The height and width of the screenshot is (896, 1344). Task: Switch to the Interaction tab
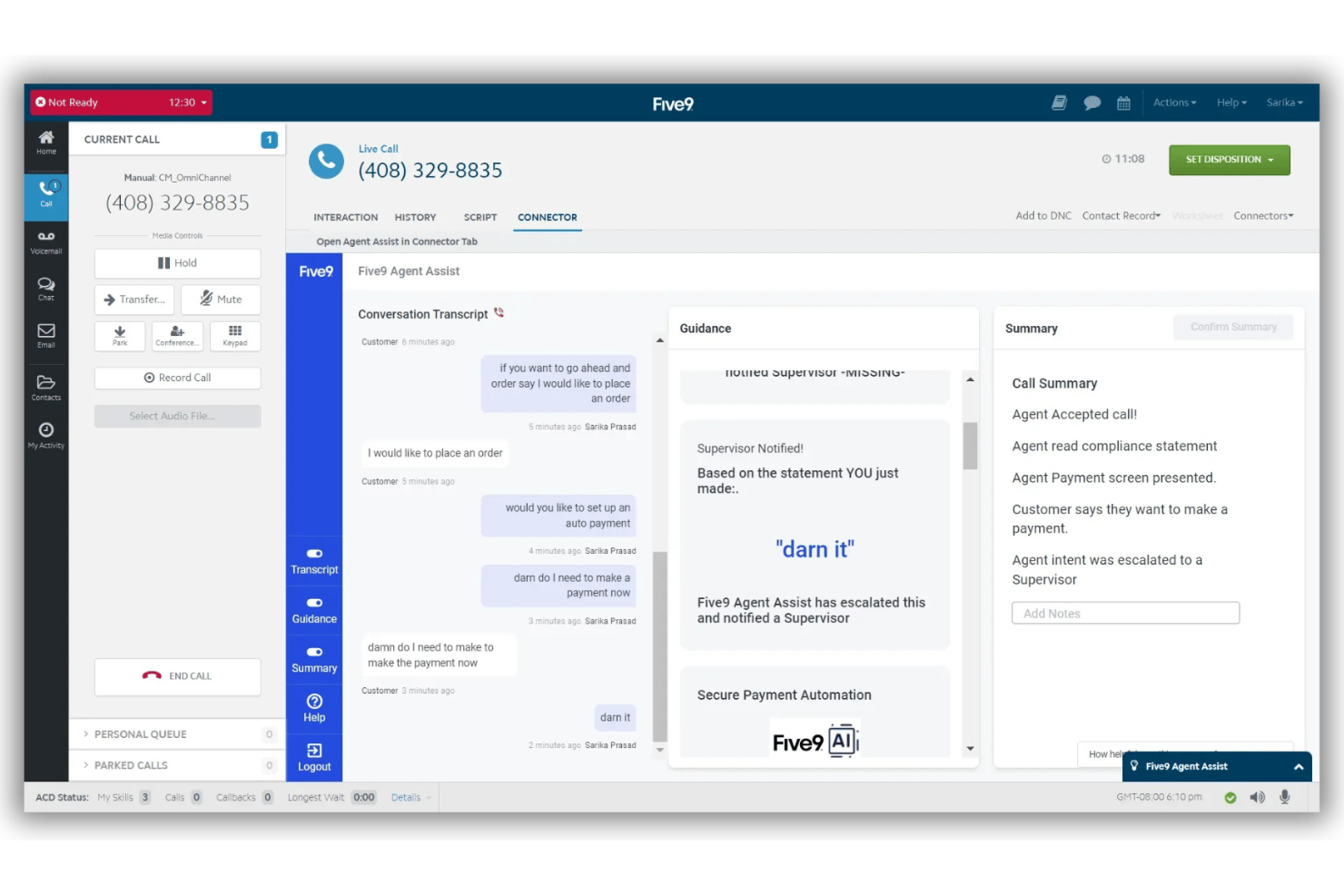pos(345,218)
